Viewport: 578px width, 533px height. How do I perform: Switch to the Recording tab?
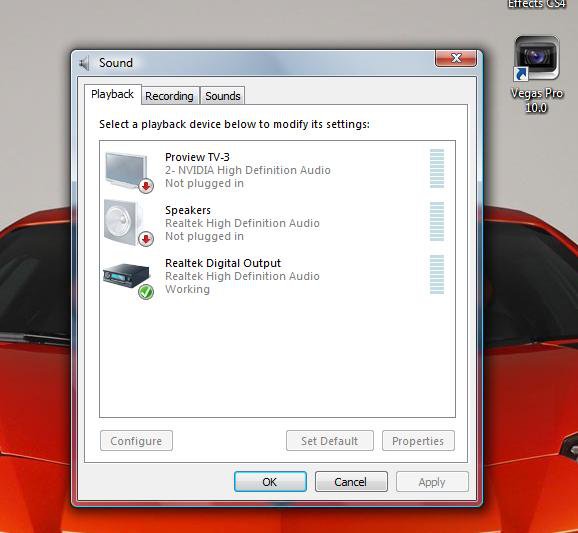point(169,96)
